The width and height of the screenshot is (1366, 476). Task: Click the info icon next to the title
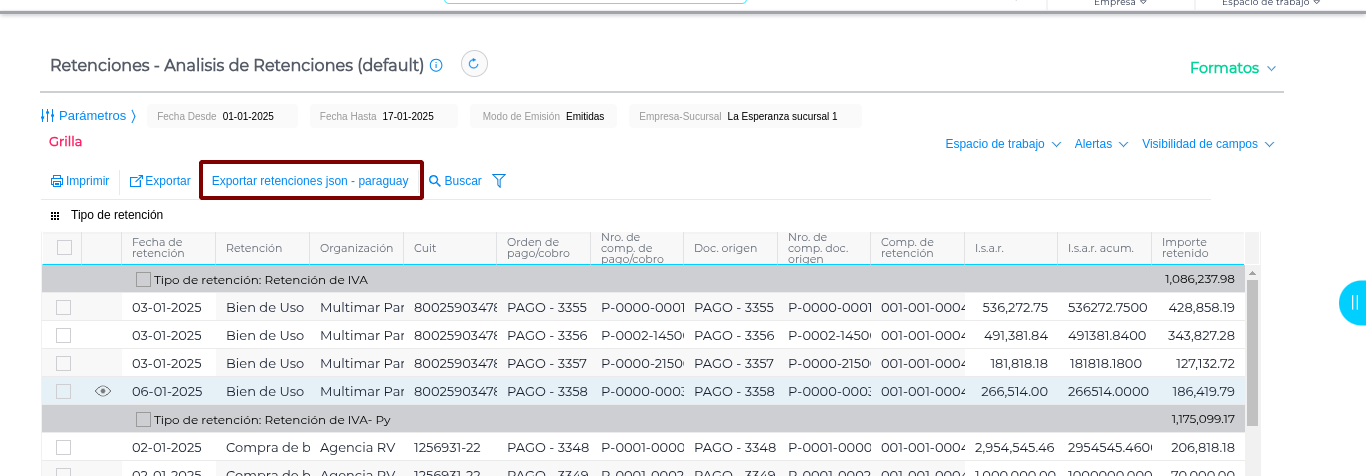436,65
